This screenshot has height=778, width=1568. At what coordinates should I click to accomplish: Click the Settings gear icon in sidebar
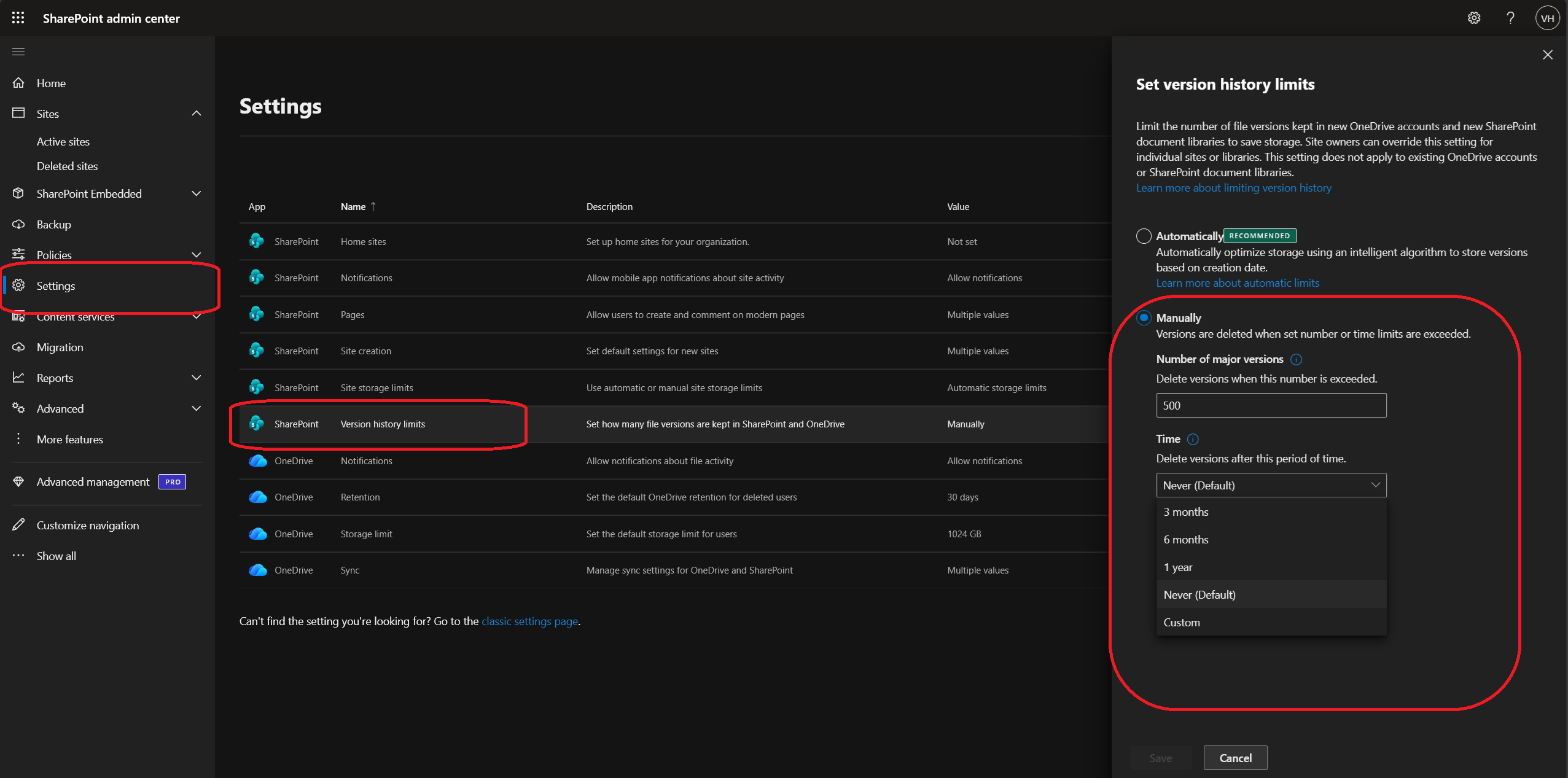pos(18,285)
